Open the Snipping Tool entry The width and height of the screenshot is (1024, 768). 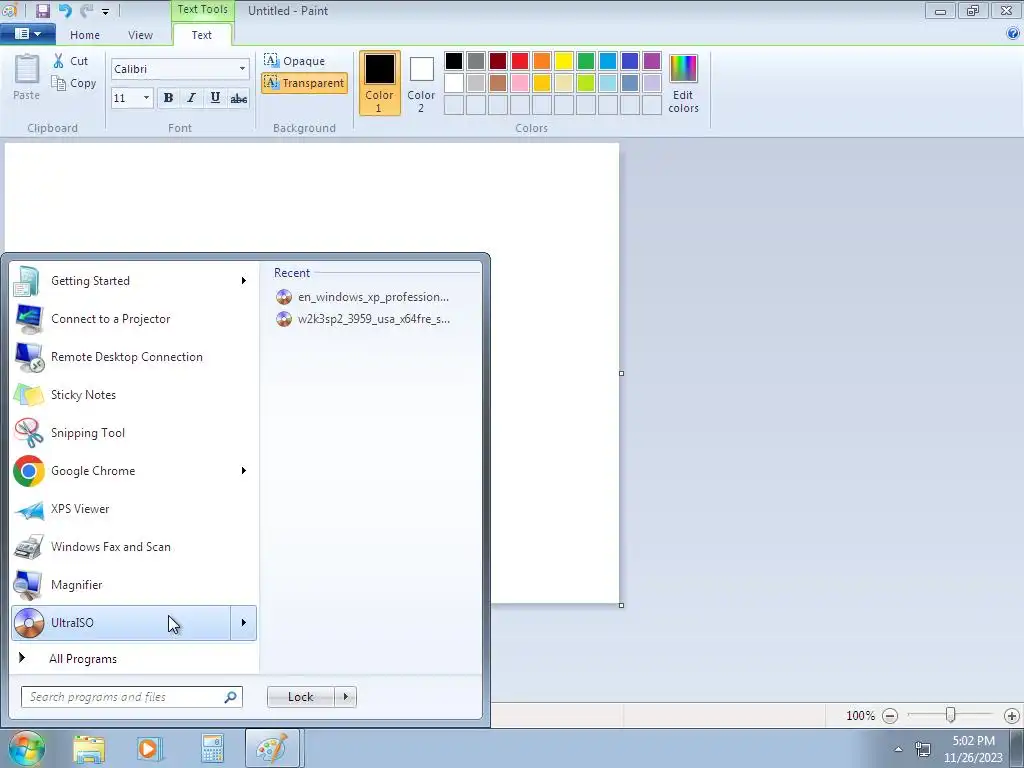point(134,432)
